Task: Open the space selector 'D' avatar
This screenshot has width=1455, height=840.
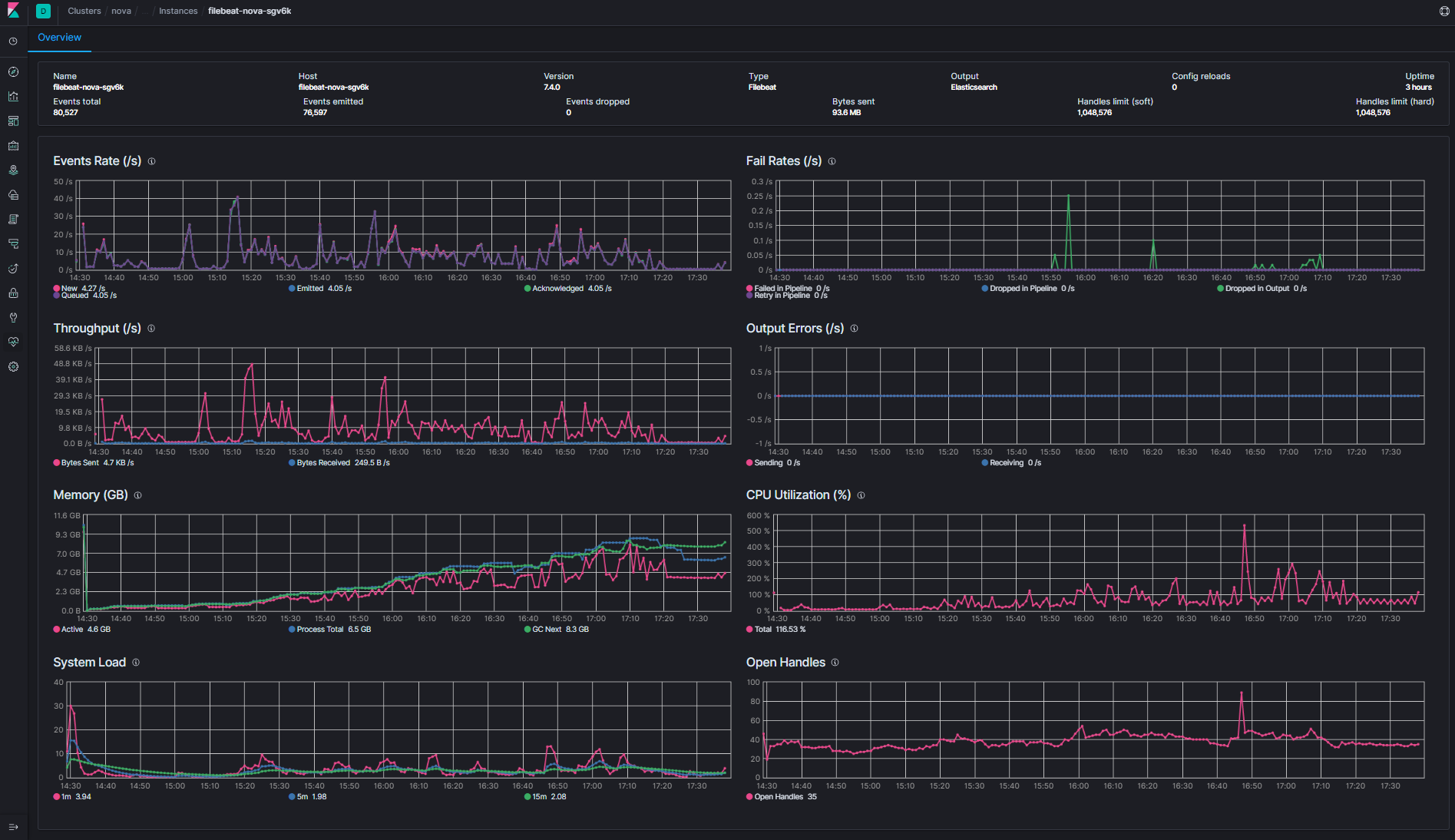Action: pyautogui.click(x=43, y=11)
